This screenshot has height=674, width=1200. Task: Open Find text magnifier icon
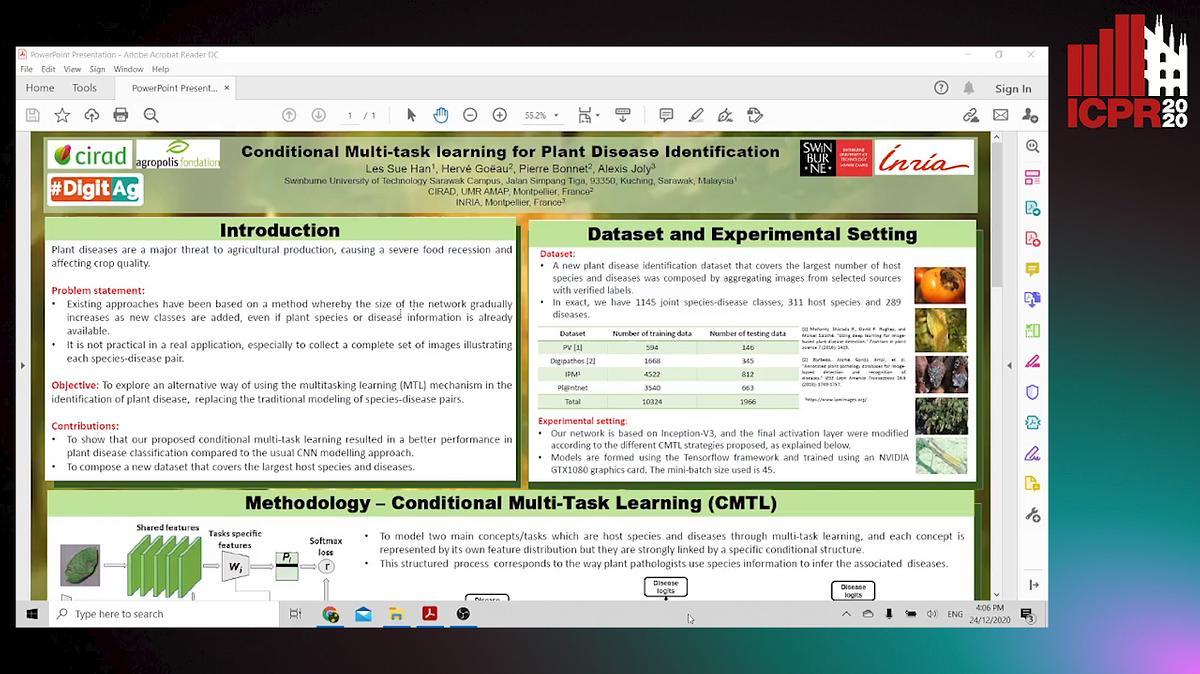151,115
